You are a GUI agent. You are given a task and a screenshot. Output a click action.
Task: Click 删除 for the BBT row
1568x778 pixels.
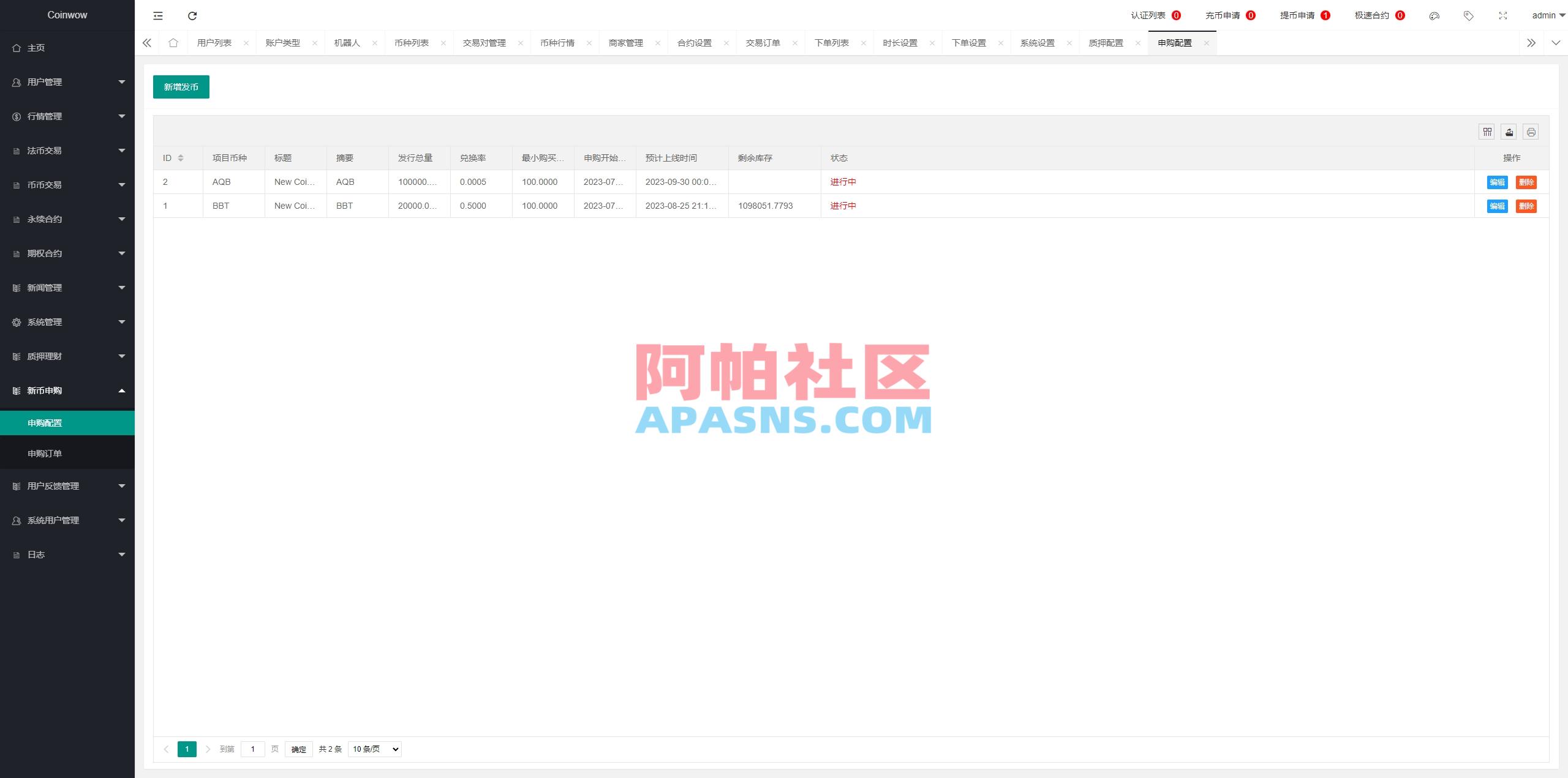(1526, 206)
